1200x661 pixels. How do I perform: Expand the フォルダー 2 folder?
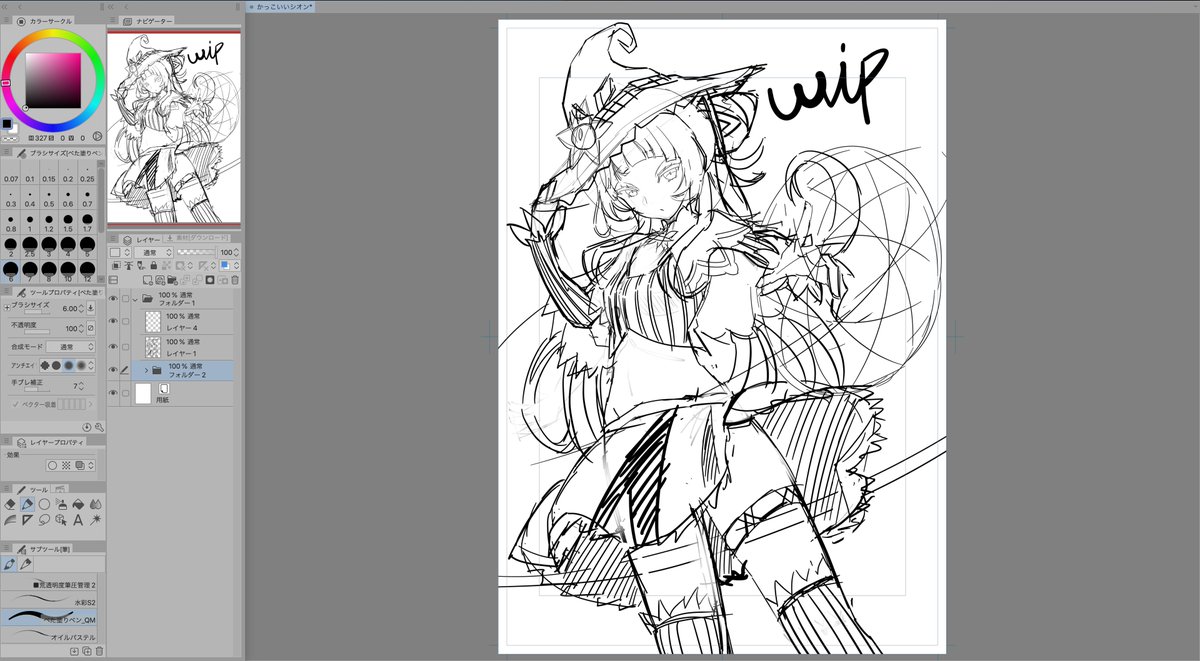[x=147, y=370]
